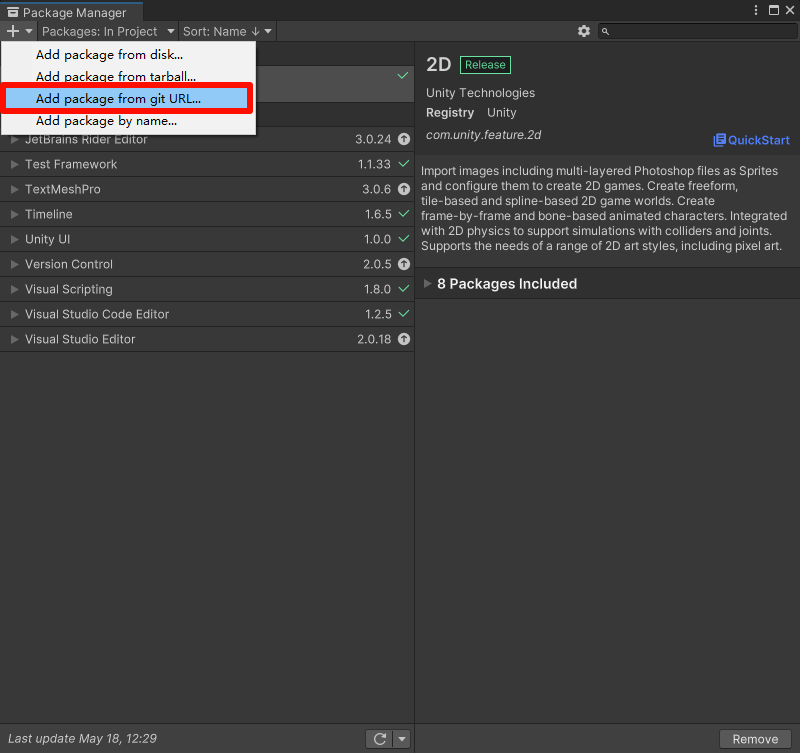The height and width of the screenshot is (753, 800).
Task: Click the update-available icon beside JetBrains Rider Editor
Action: coord(403,140)
